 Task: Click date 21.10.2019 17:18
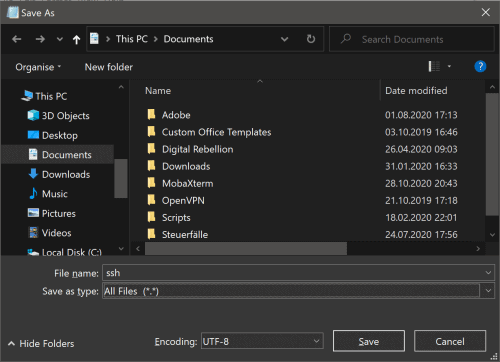click(421, 200)
